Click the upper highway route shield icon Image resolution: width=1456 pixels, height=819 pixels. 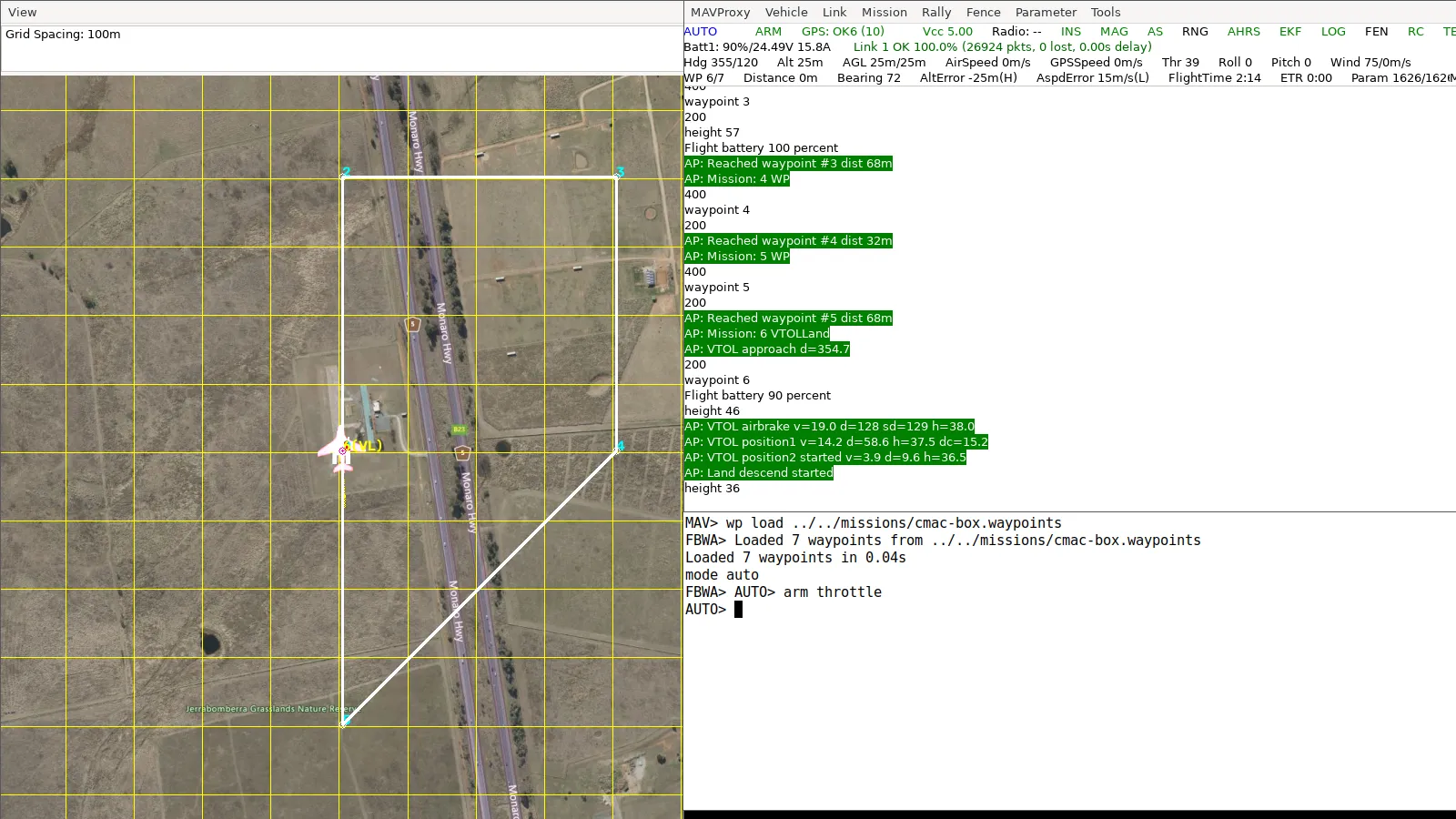pos(412,324)
